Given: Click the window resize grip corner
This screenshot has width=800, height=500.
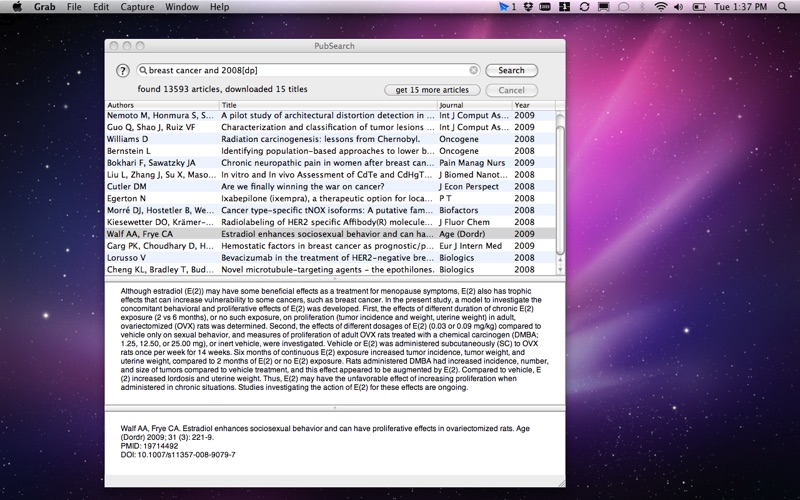Looking at the screenshot, I should pos(561,483).
